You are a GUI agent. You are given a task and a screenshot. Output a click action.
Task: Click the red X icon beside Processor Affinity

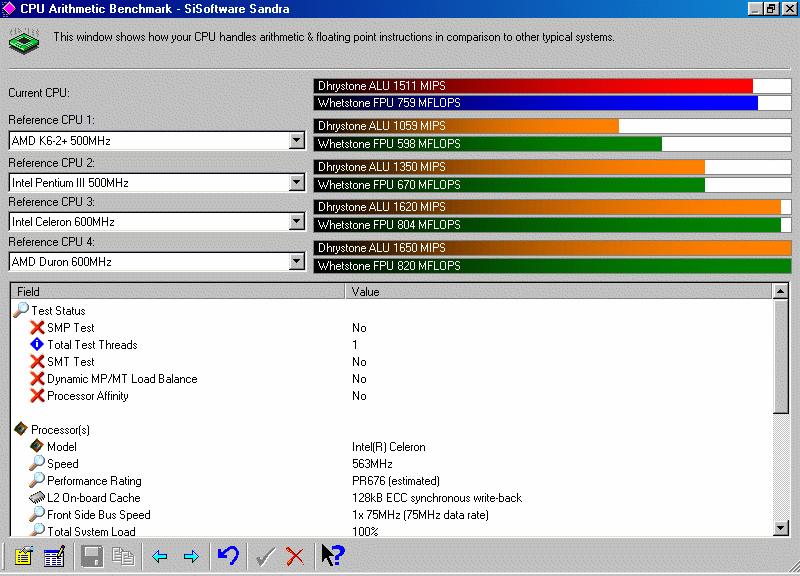(x=37, y=395)
